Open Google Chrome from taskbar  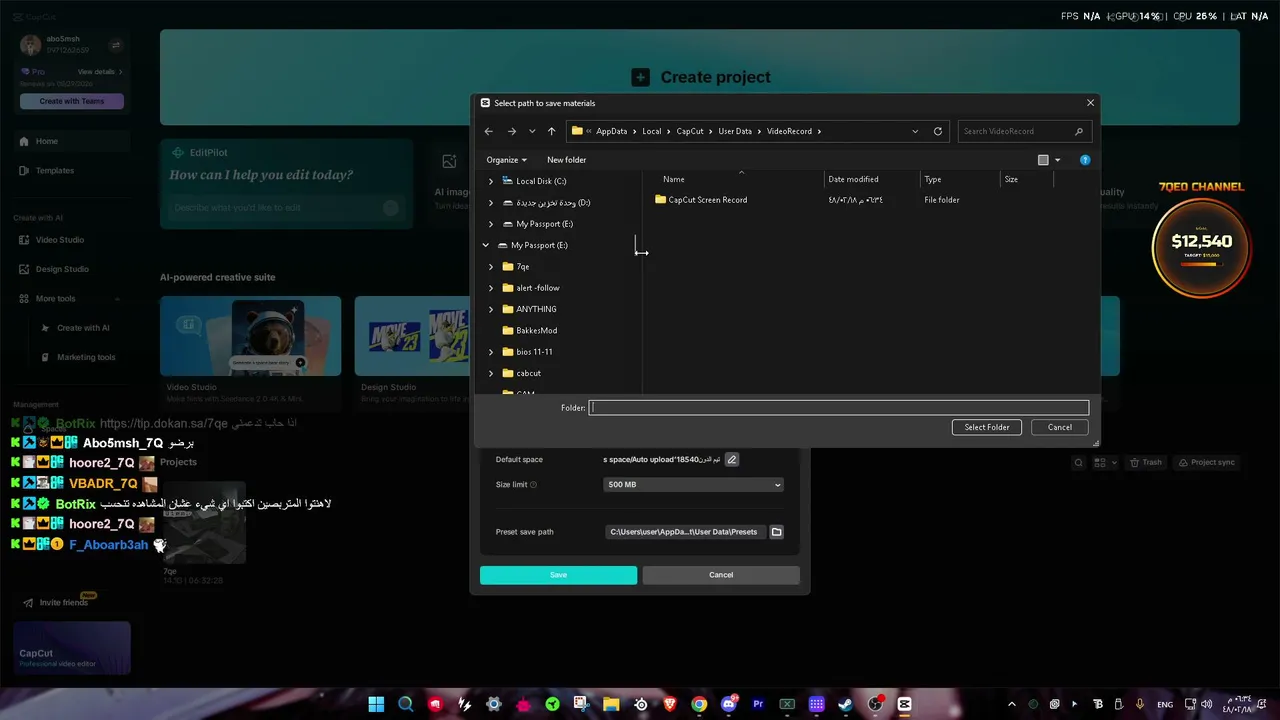699,704
